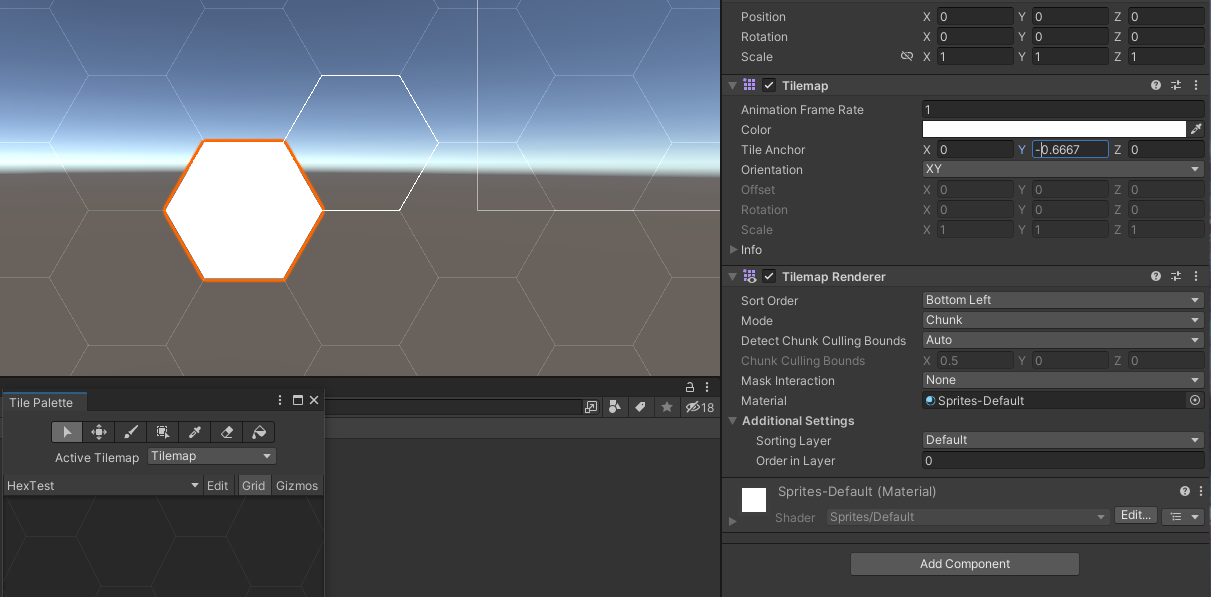Open the Material object picker circle
This screenshot has width=1211, height=597.
pyautogui.click(x=1194, y=400)
